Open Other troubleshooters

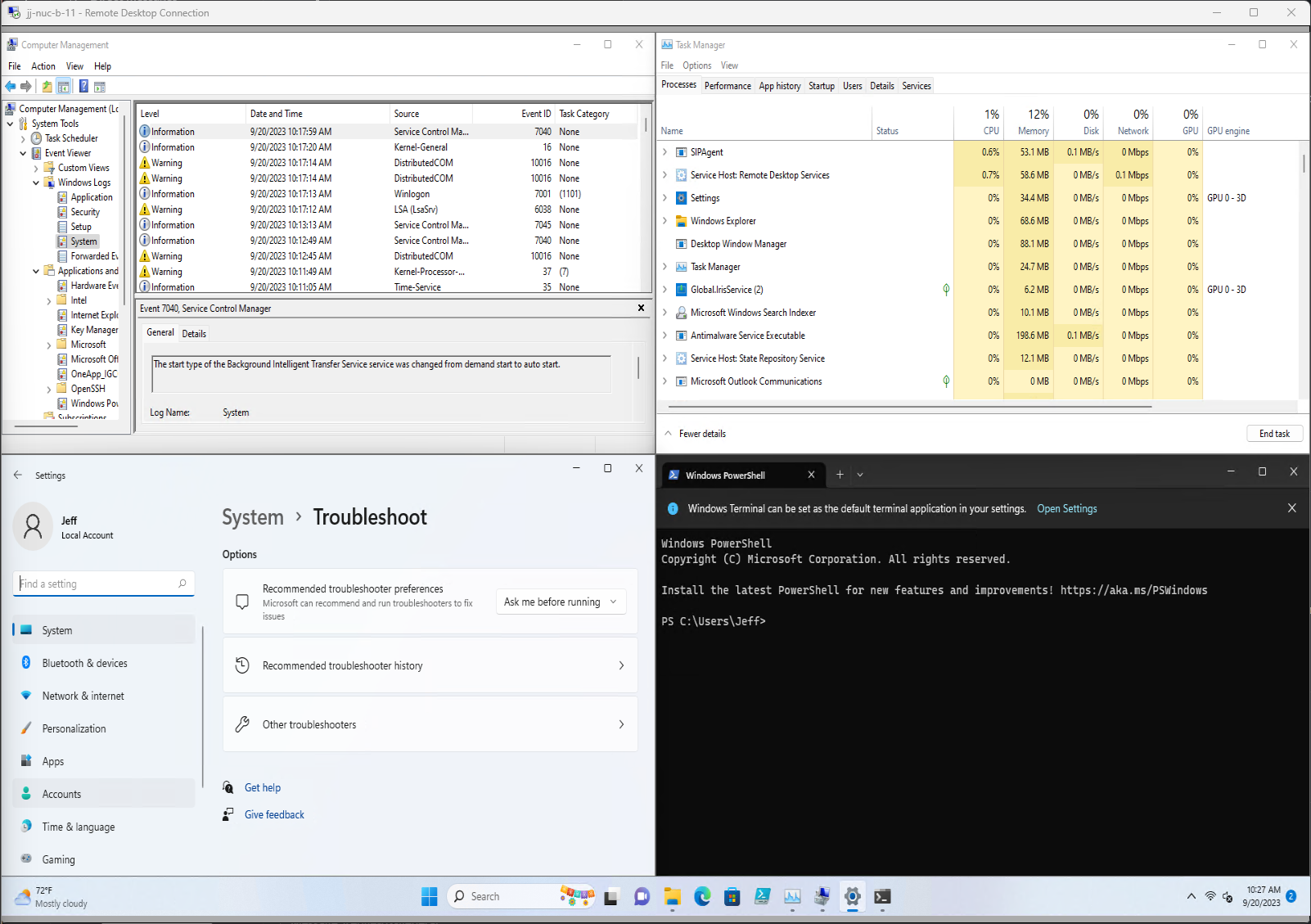coord(430,724)
